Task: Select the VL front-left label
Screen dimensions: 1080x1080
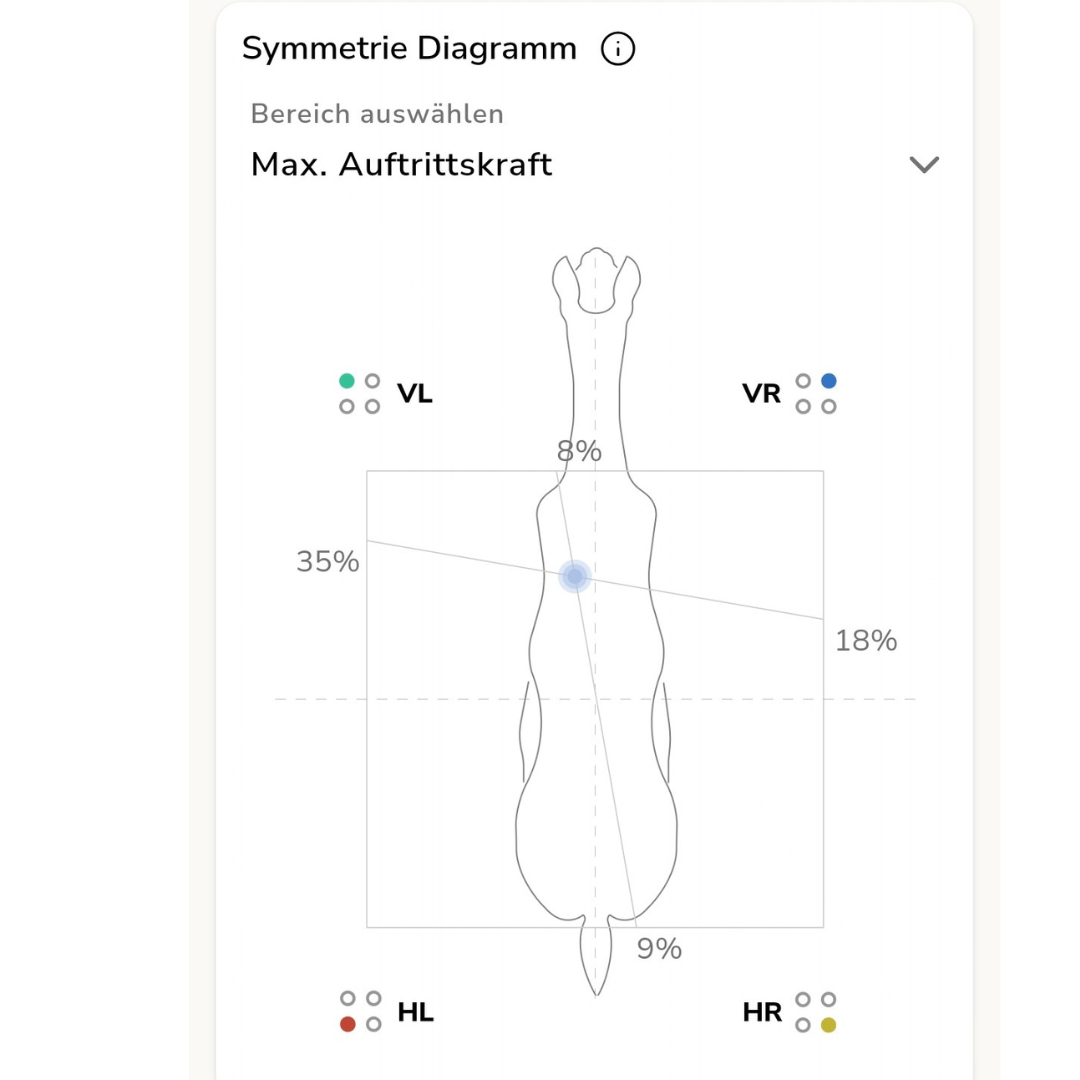Action: (x=415, y=393)
